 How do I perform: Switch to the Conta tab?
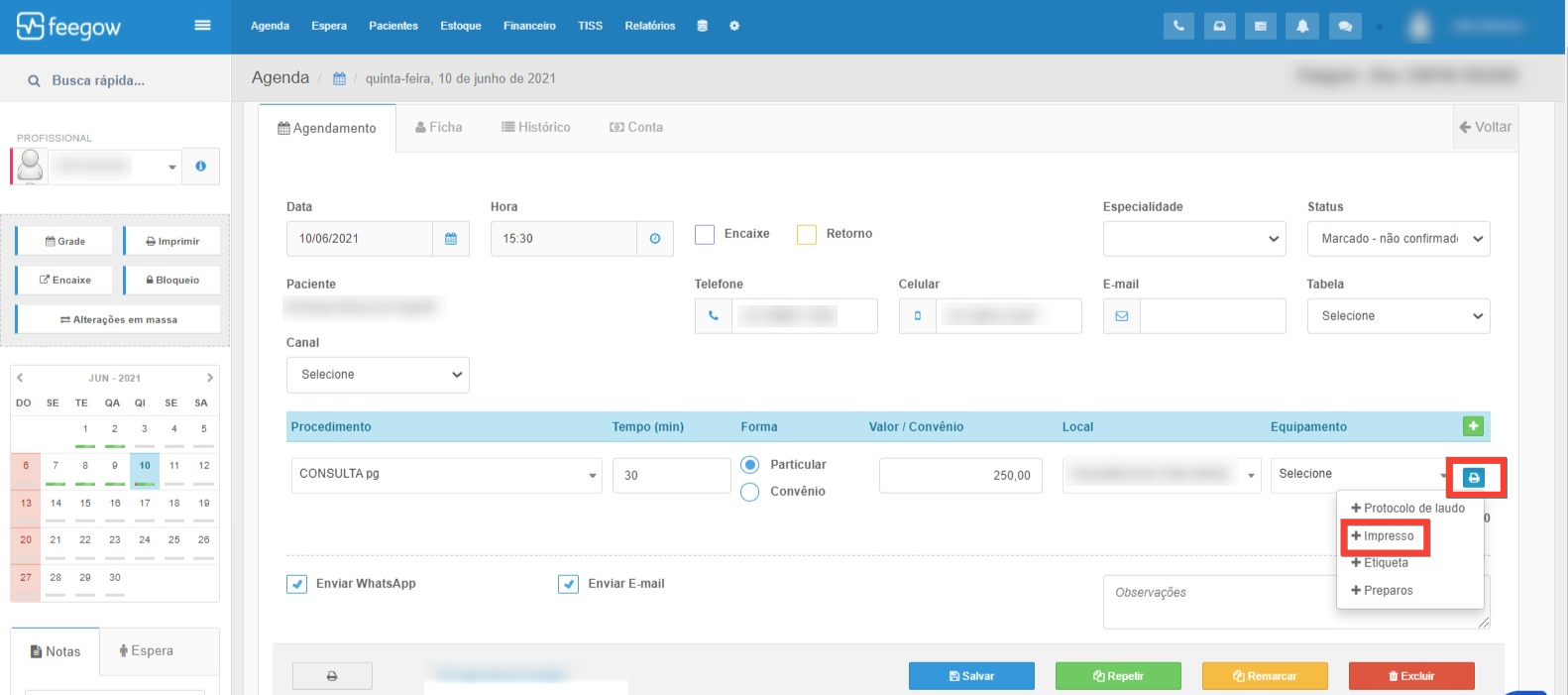(636, 127)
